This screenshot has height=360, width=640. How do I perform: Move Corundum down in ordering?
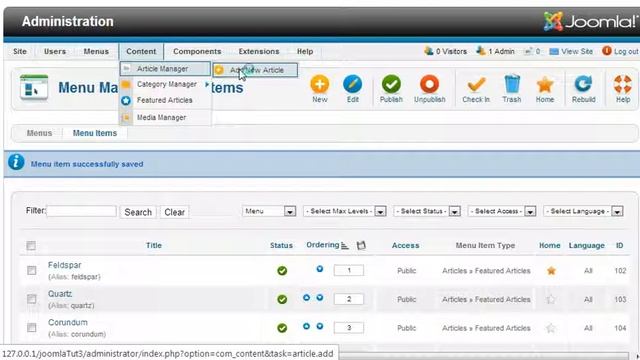click(x=320, y=326)
